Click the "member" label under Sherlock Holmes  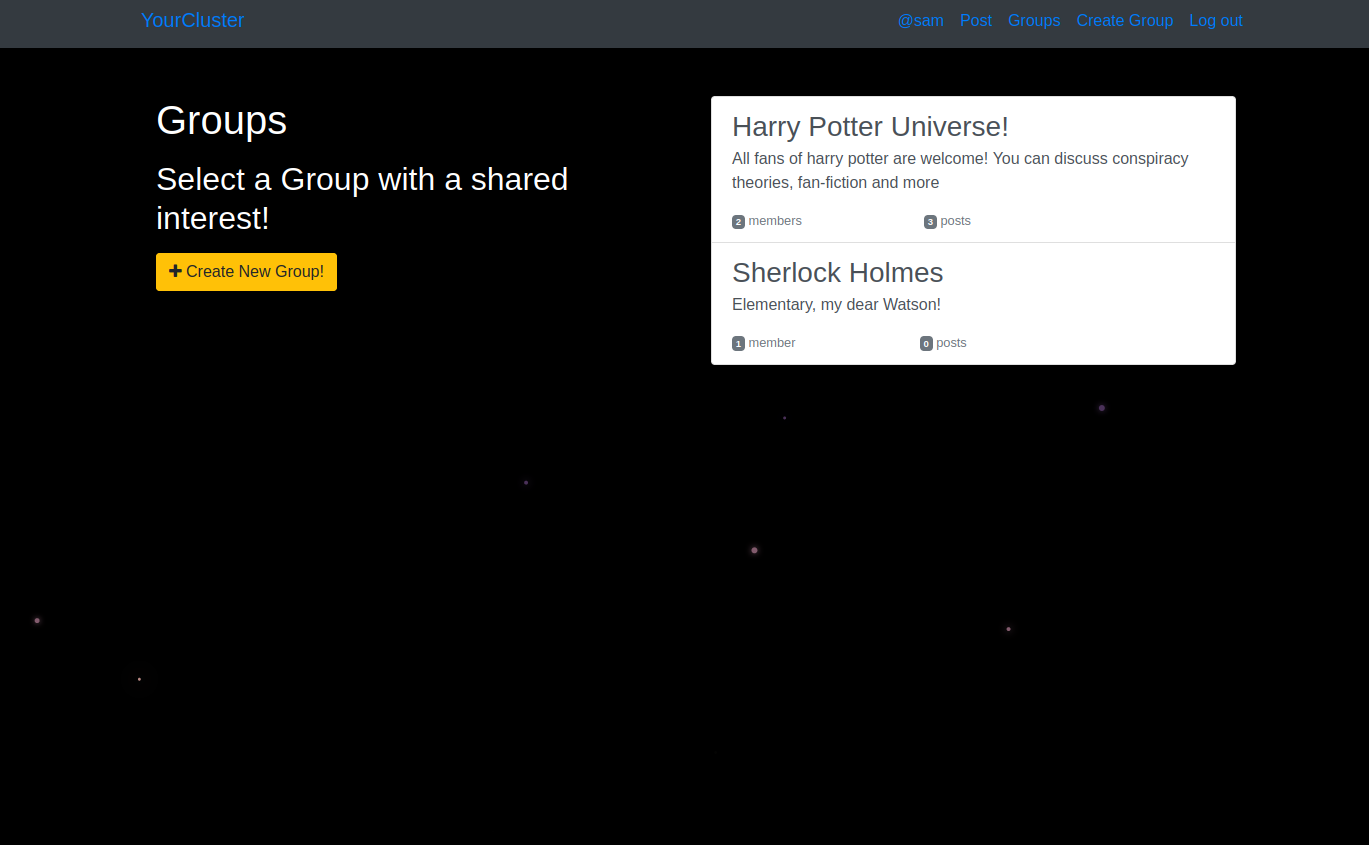(x=771, y=342)
